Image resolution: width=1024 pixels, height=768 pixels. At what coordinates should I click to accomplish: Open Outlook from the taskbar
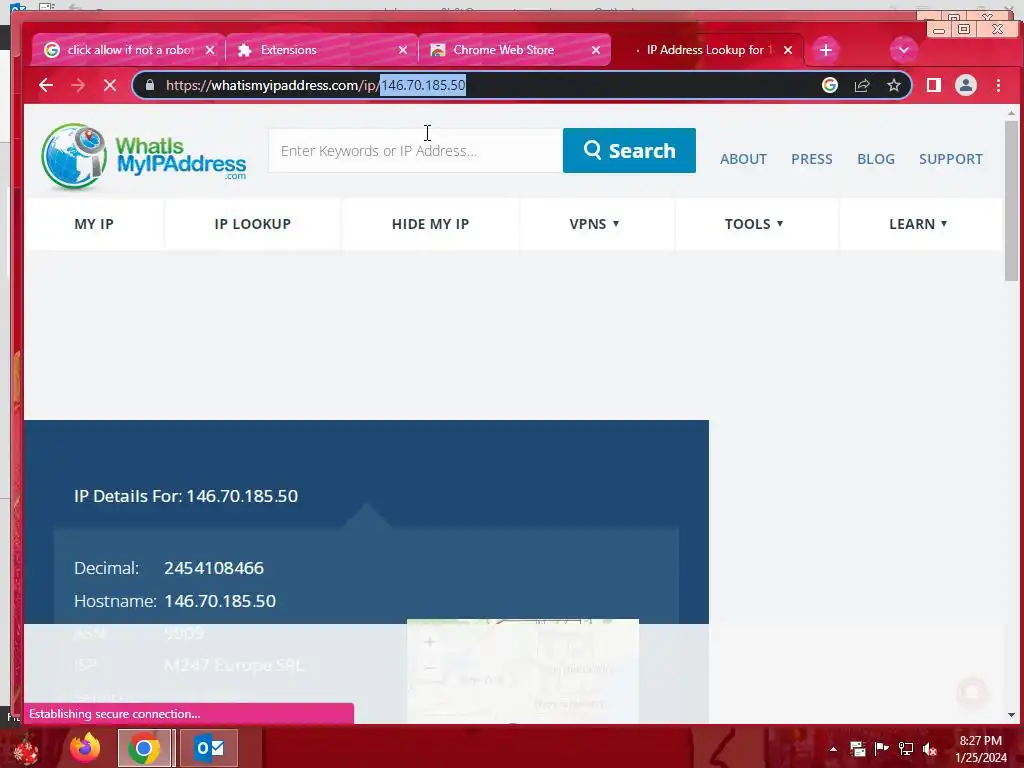click(209, 748)
